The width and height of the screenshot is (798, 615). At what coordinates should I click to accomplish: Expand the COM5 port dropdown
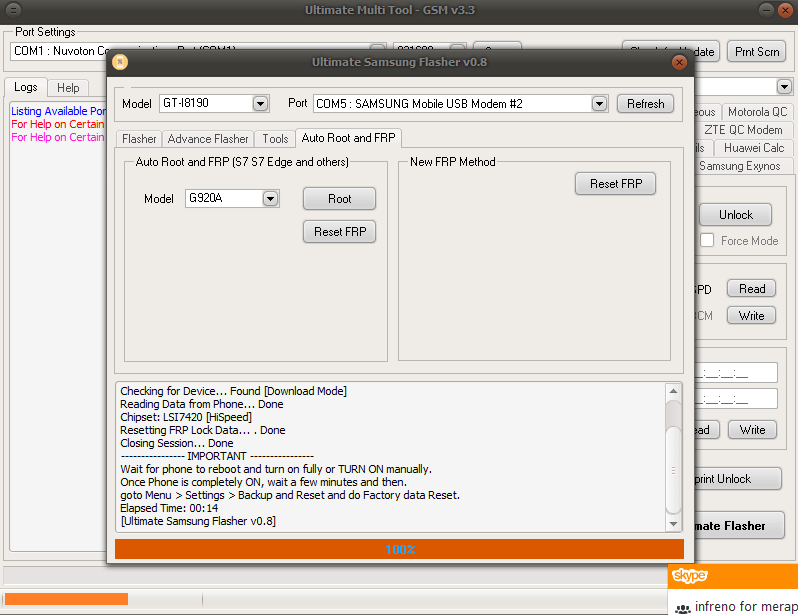600,104
